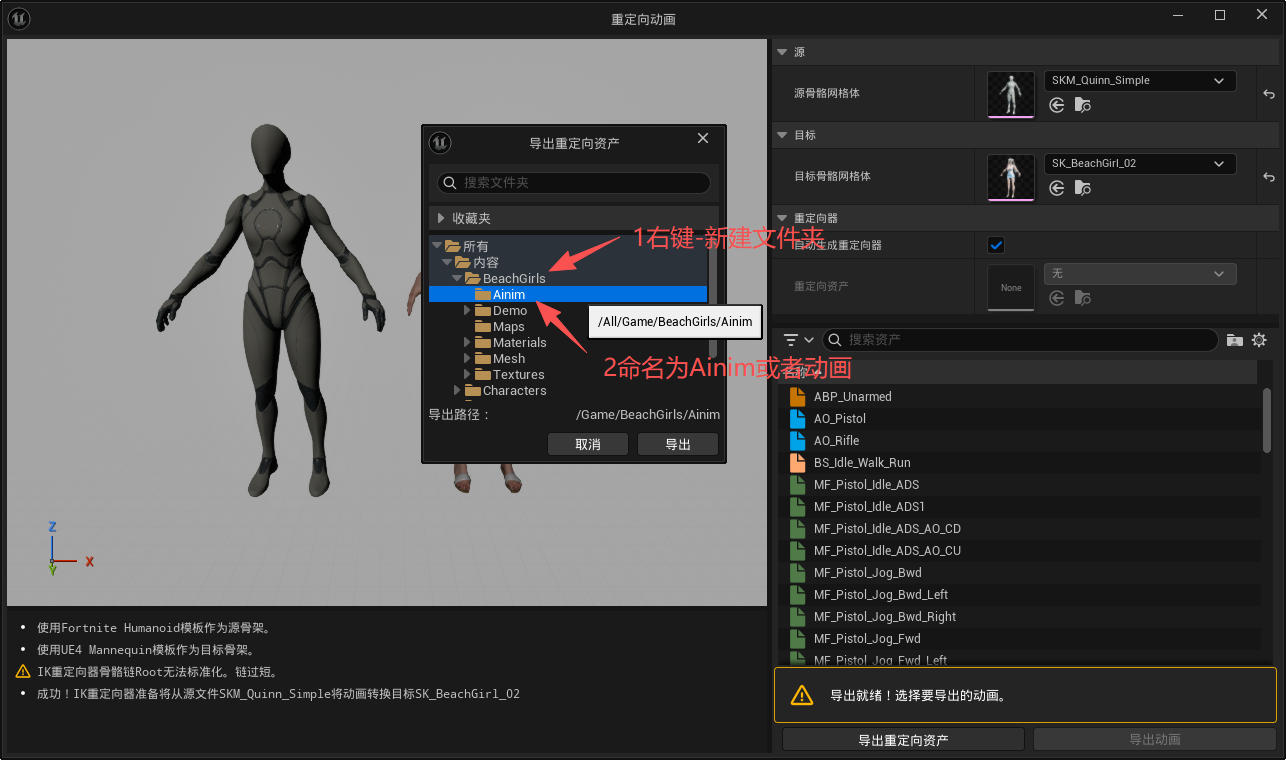Click BS_Idle_Walk_Run blend space icon
This screenshot has width=1286, height=760.
[x=797, y=463]
